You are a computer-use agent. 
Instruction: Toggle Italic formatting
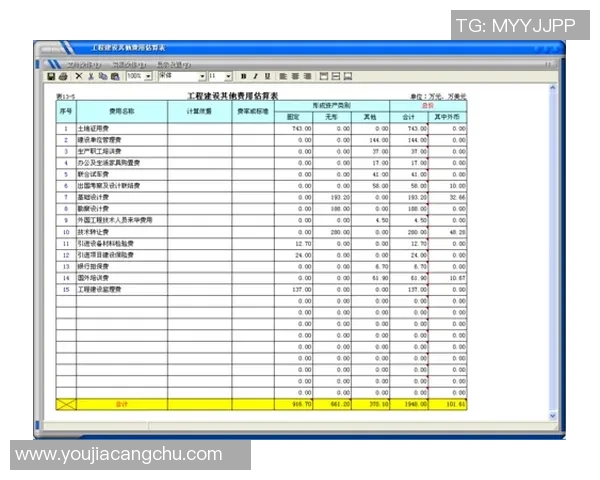[256, 77]
